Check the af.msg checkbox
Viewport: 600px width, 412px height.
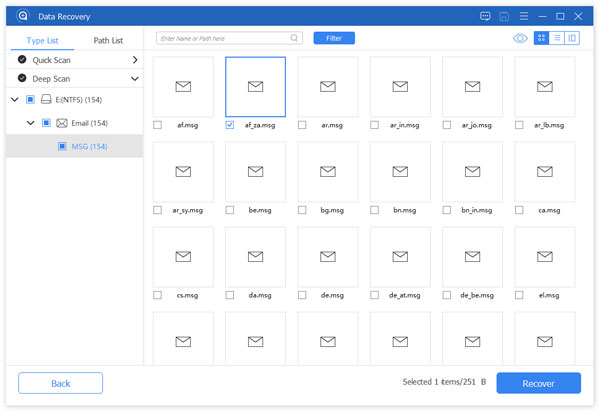click(157, 125)
